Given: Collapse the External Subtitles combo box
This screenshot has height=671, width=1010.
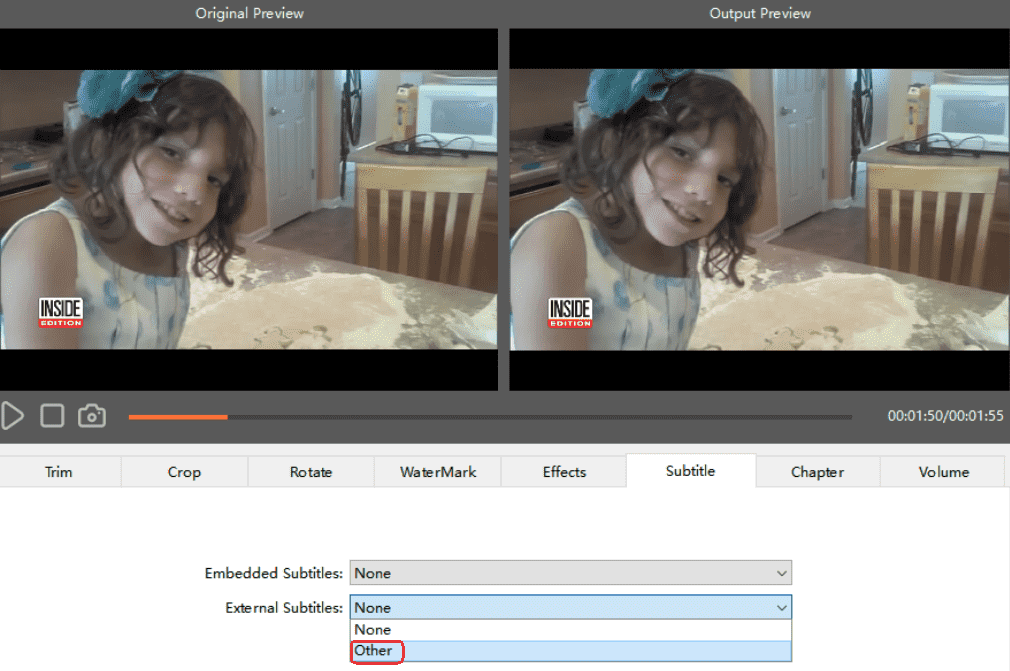Looking at the screenshot, I should coord(570,607).
